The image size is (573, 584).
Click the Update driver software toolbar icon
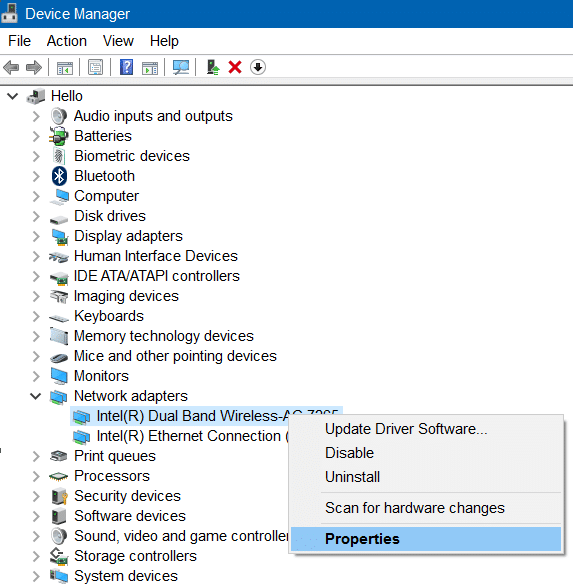pyautogui.click(x=213, y=67)
